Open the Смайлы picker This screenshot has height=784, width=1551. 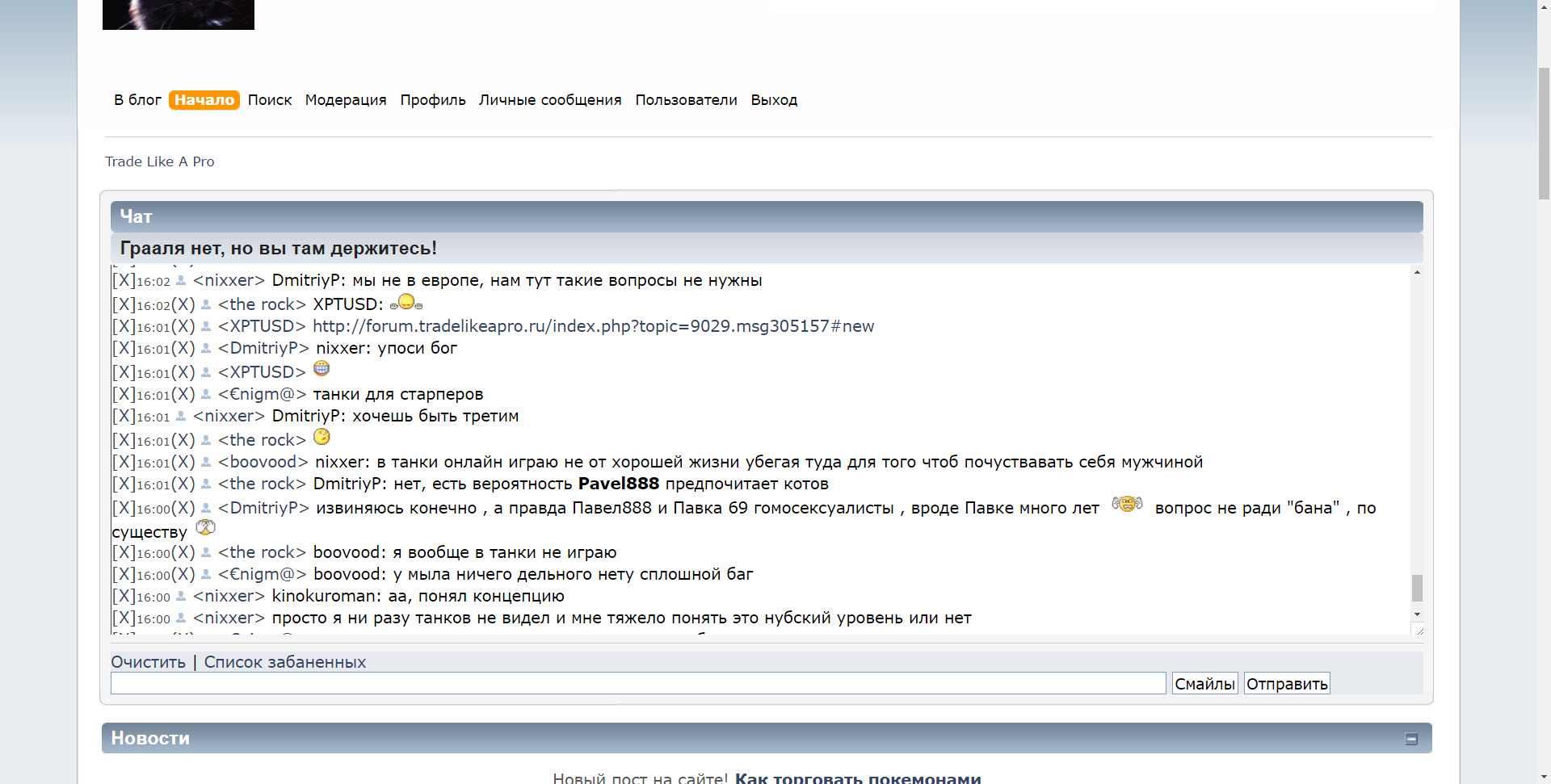coord(1205,684)
